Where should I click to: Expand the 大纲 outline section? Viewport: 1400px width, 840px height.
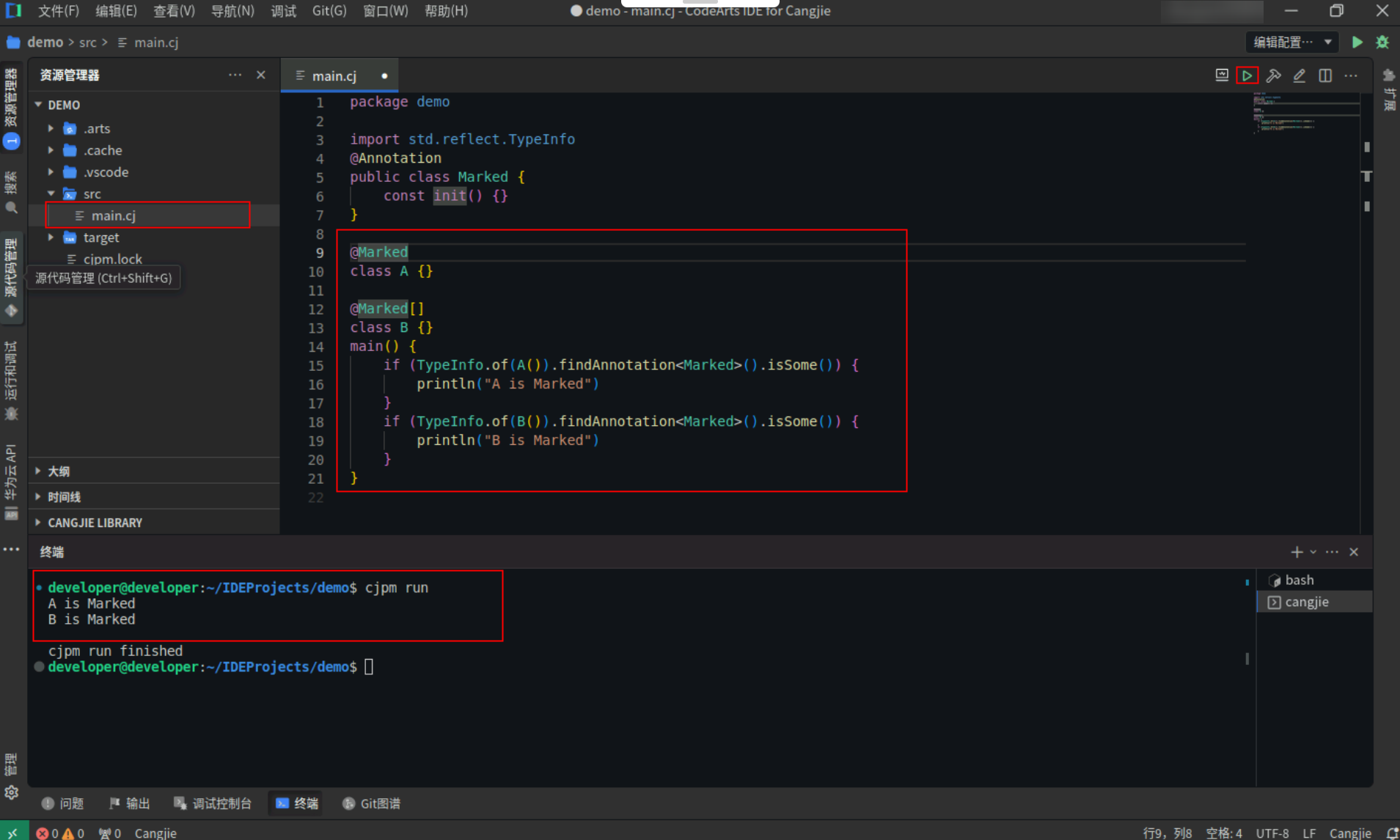[154, 471]
